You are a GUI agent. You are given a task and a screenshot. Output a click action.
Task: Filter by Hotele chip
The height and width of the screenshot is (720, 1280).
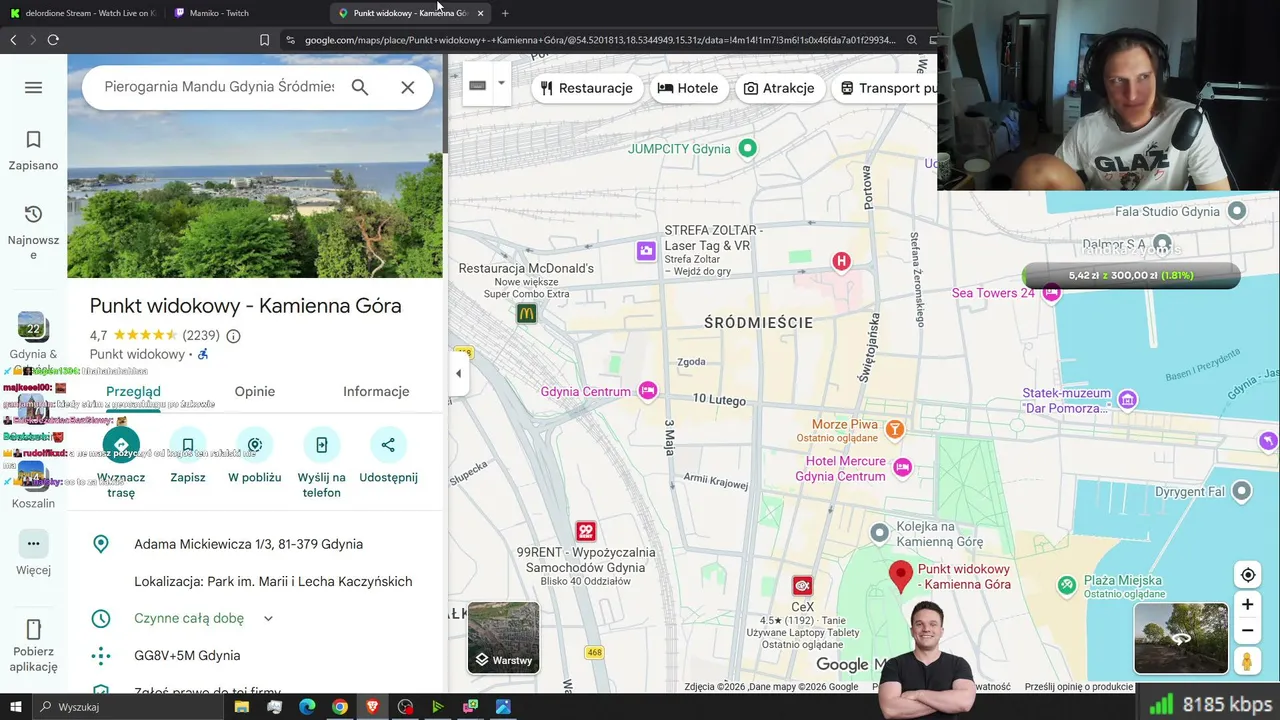pos(688,88)
